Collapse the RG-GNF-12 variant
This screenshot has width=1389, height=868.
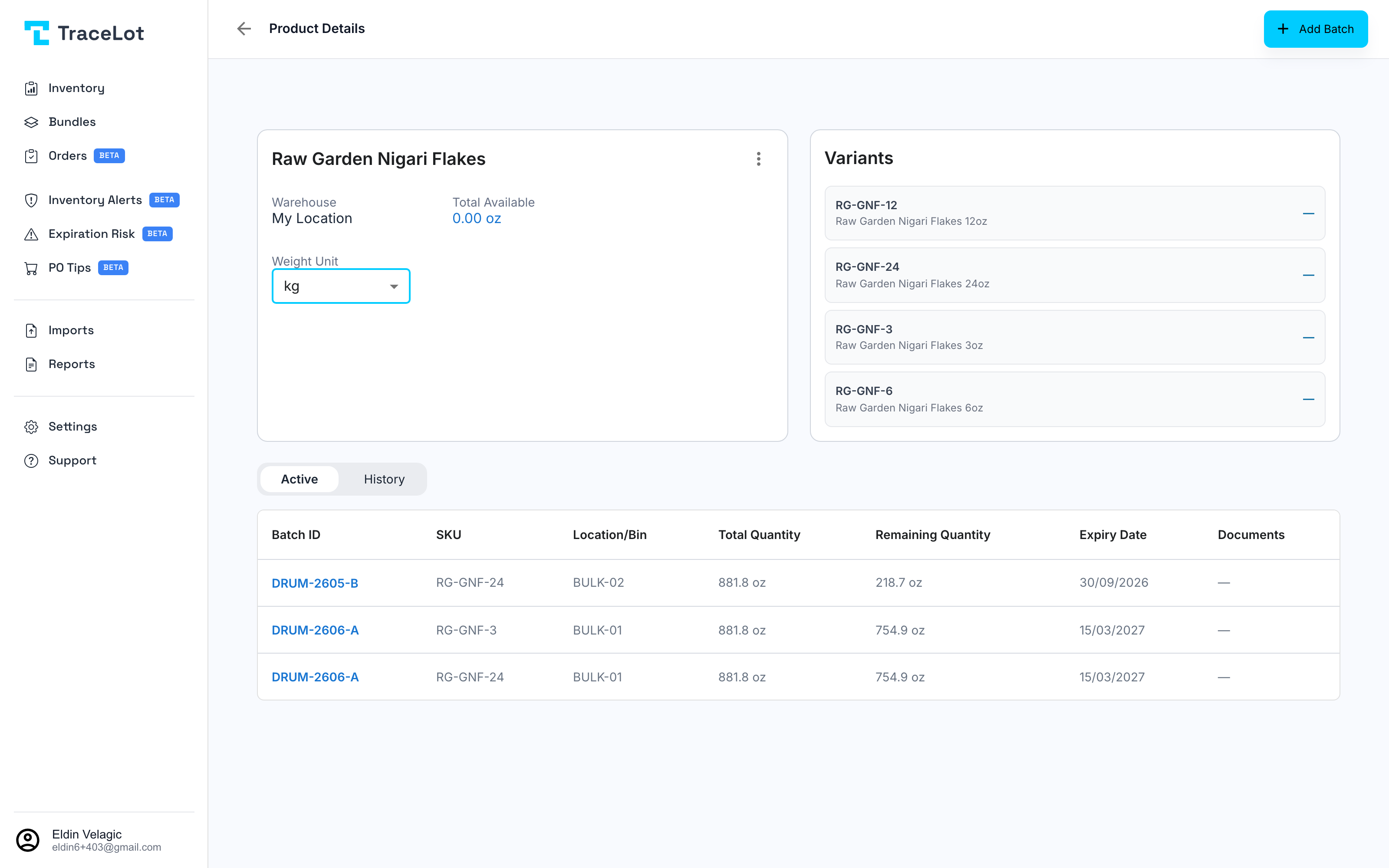coord(1308,214)
